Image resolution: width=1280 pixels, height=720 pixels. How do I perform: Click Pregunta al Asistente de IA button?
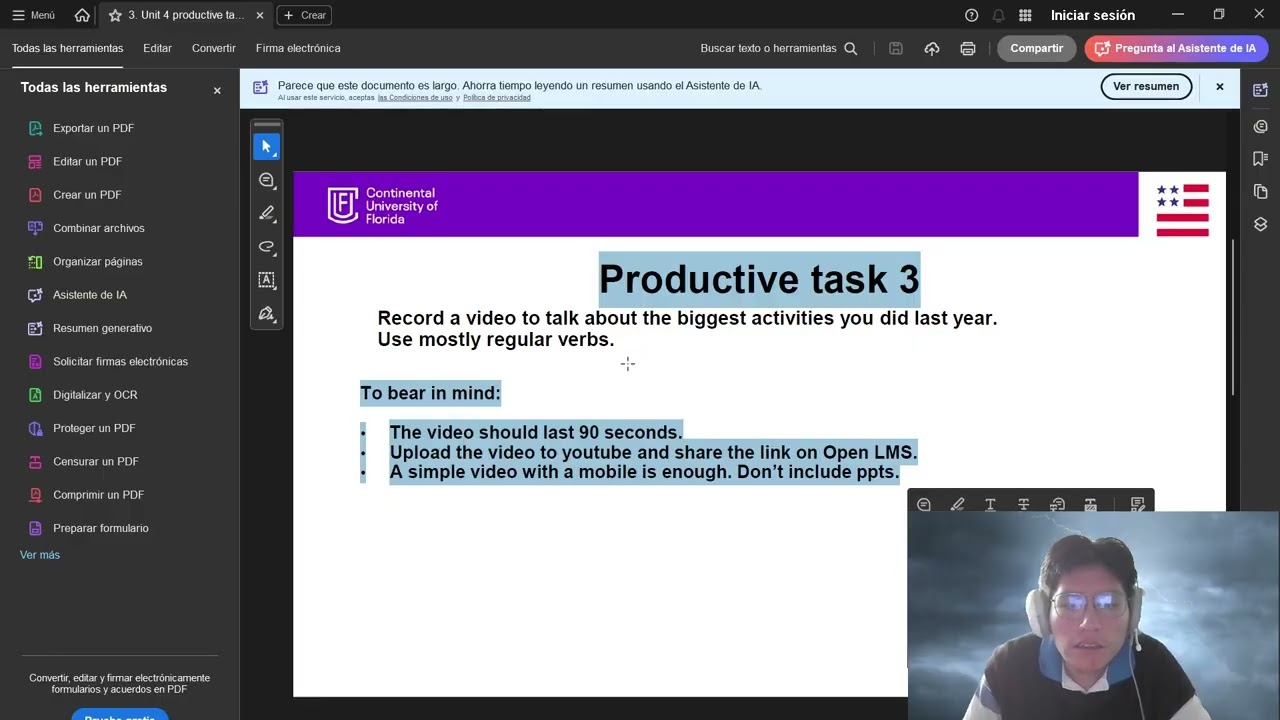(x=1176, y=48)
